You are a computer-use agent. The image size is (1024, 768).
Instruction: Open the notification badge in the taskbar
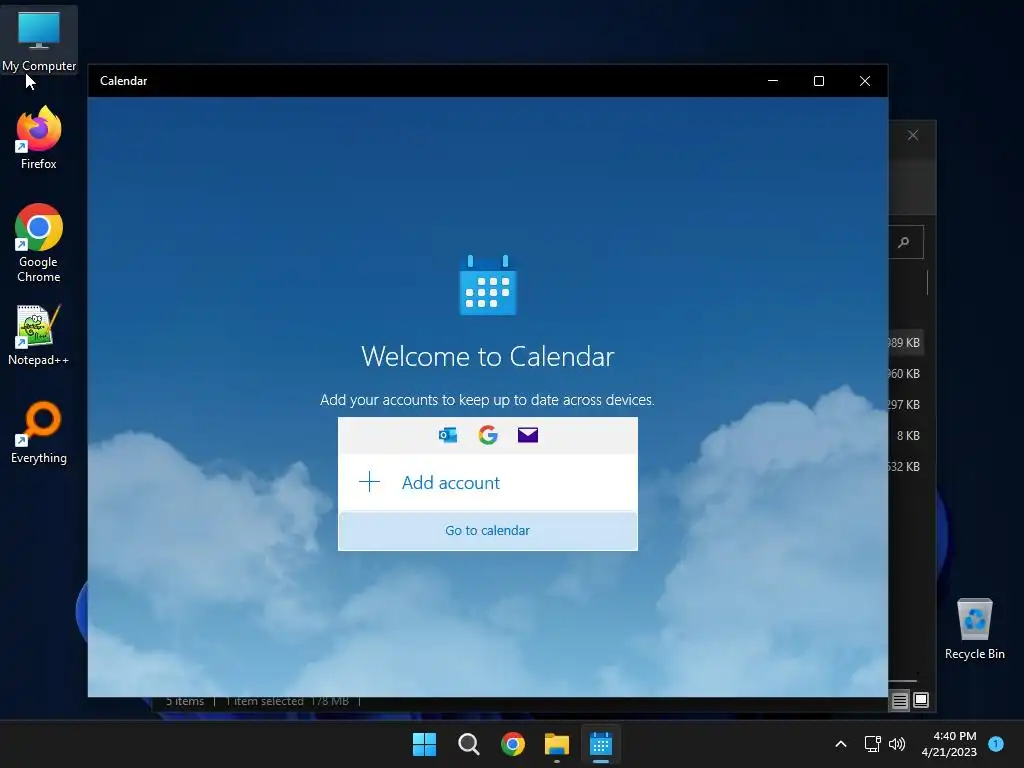coord(996,744)
